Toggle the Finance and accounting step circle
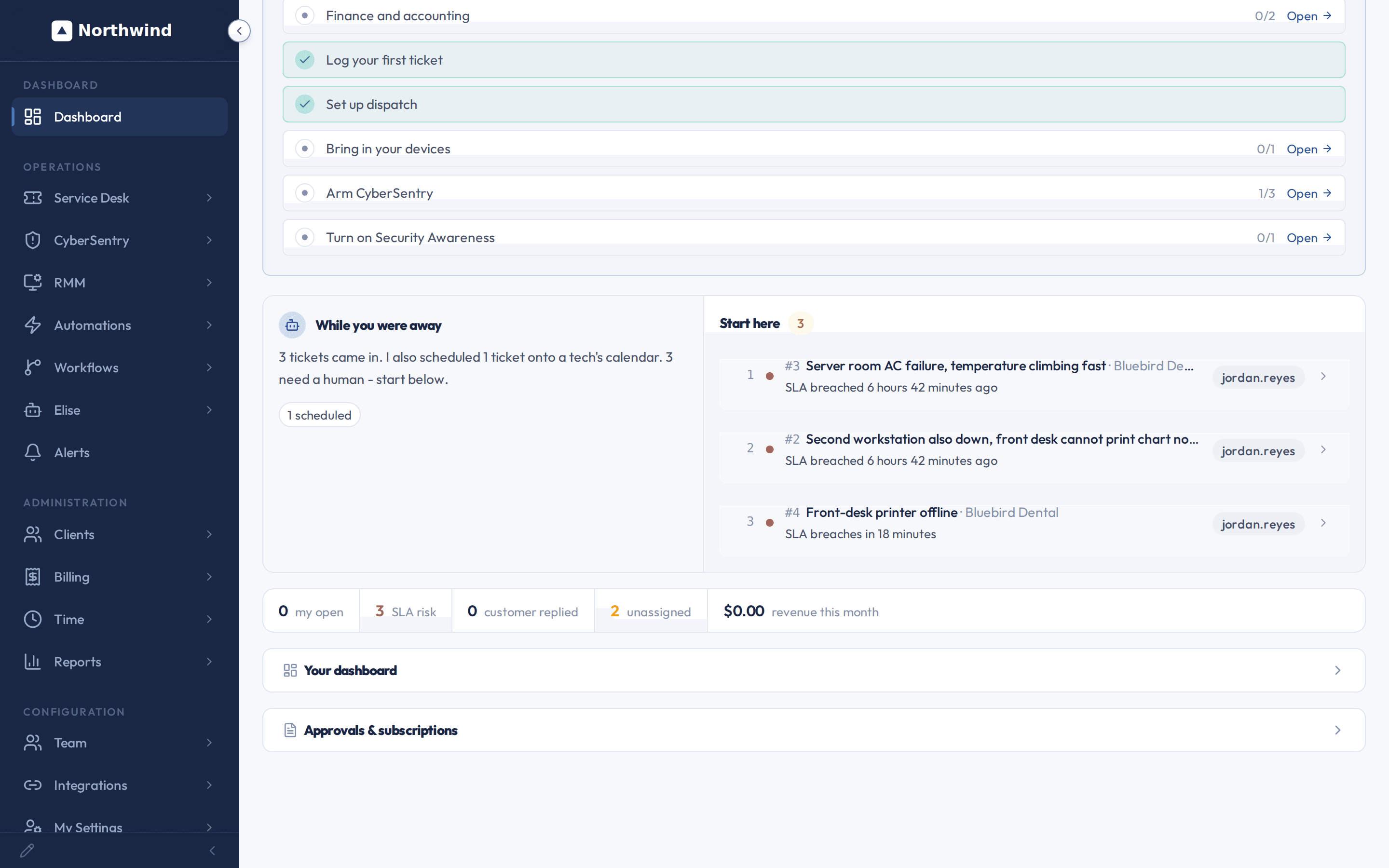Viewport: 1389px width, 868px height. pos(305,15)
